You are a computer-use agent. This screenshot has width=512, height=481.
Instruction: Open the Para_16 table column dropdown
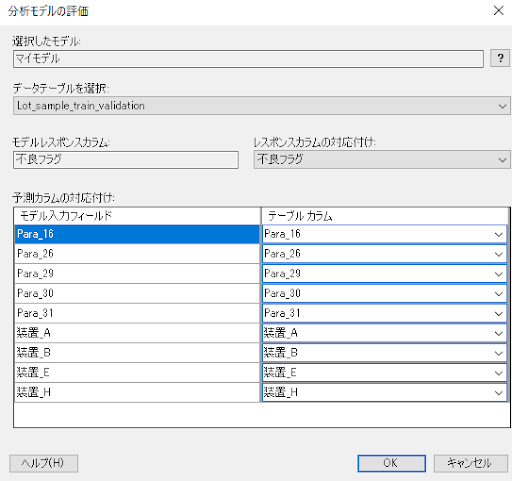385,234
